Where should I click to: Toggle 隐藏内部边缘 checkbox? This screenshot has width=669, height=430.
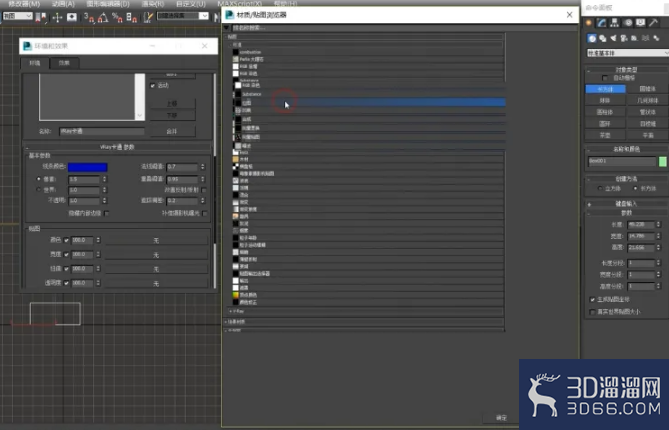107,213
